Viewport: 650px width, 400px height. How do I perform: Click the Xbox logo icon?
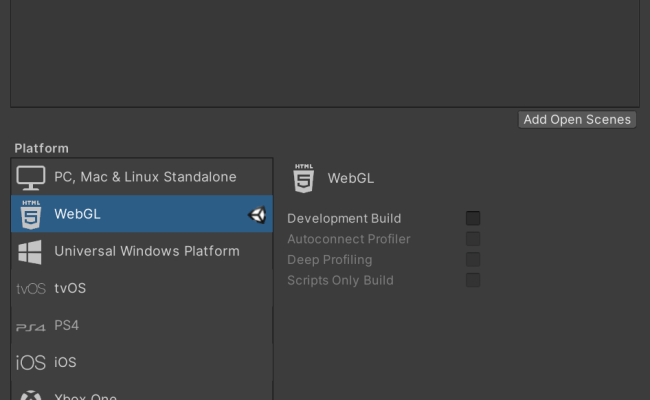pos(31,395)
